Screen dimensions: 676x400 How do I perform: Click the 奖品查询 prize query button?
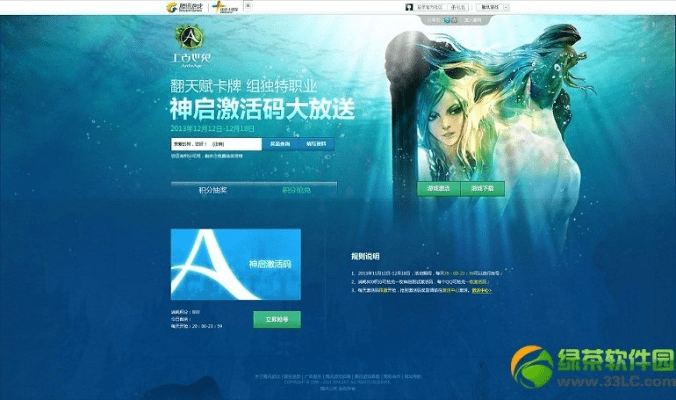[281, 144]
